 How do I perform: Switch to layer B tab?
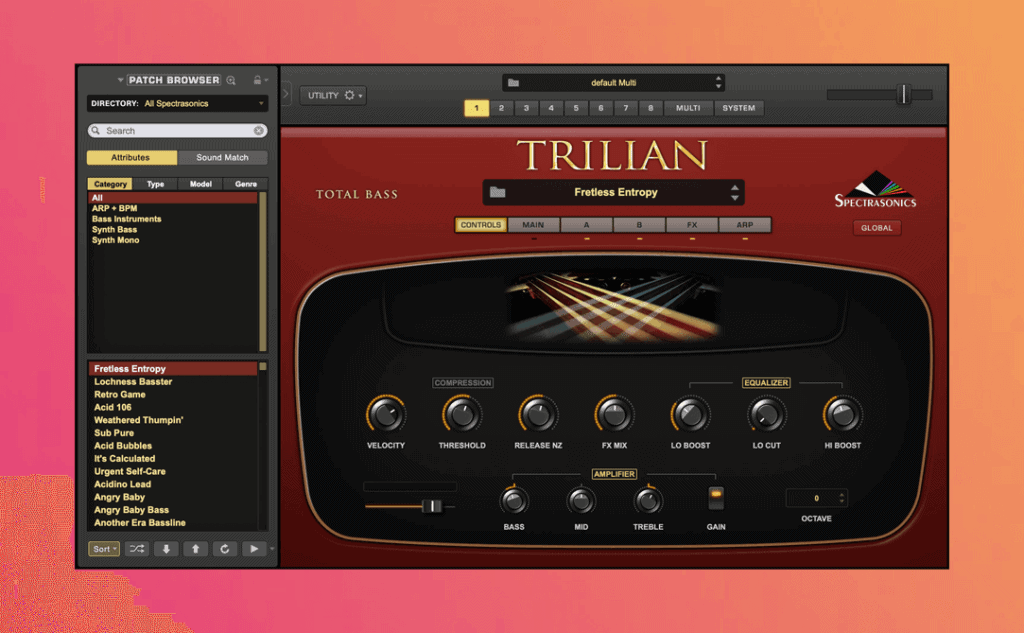(x=639, y=225)
